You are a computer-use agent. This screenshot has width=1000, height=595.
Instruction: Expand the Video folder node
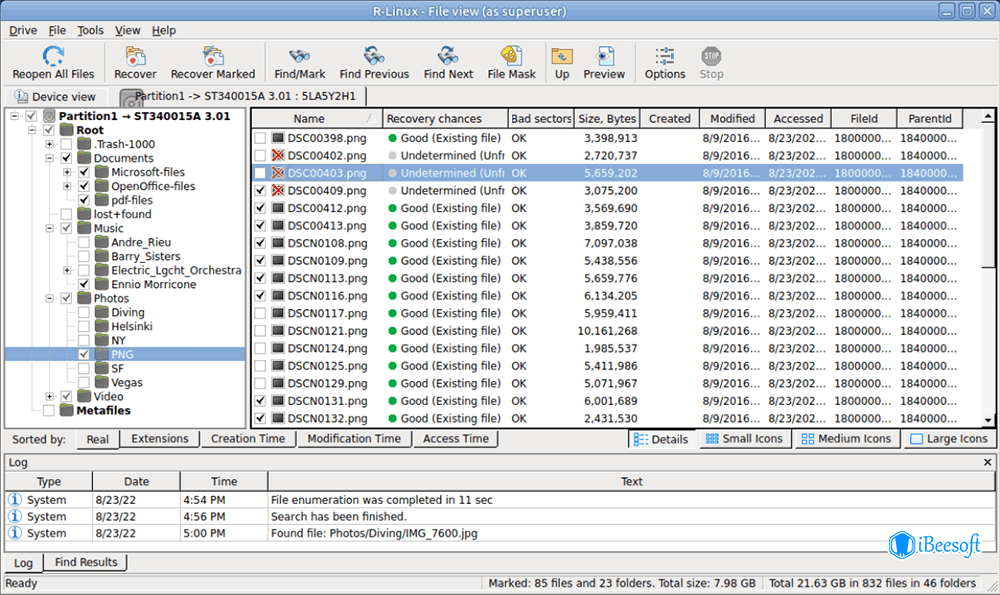click(x=49, y=397)
